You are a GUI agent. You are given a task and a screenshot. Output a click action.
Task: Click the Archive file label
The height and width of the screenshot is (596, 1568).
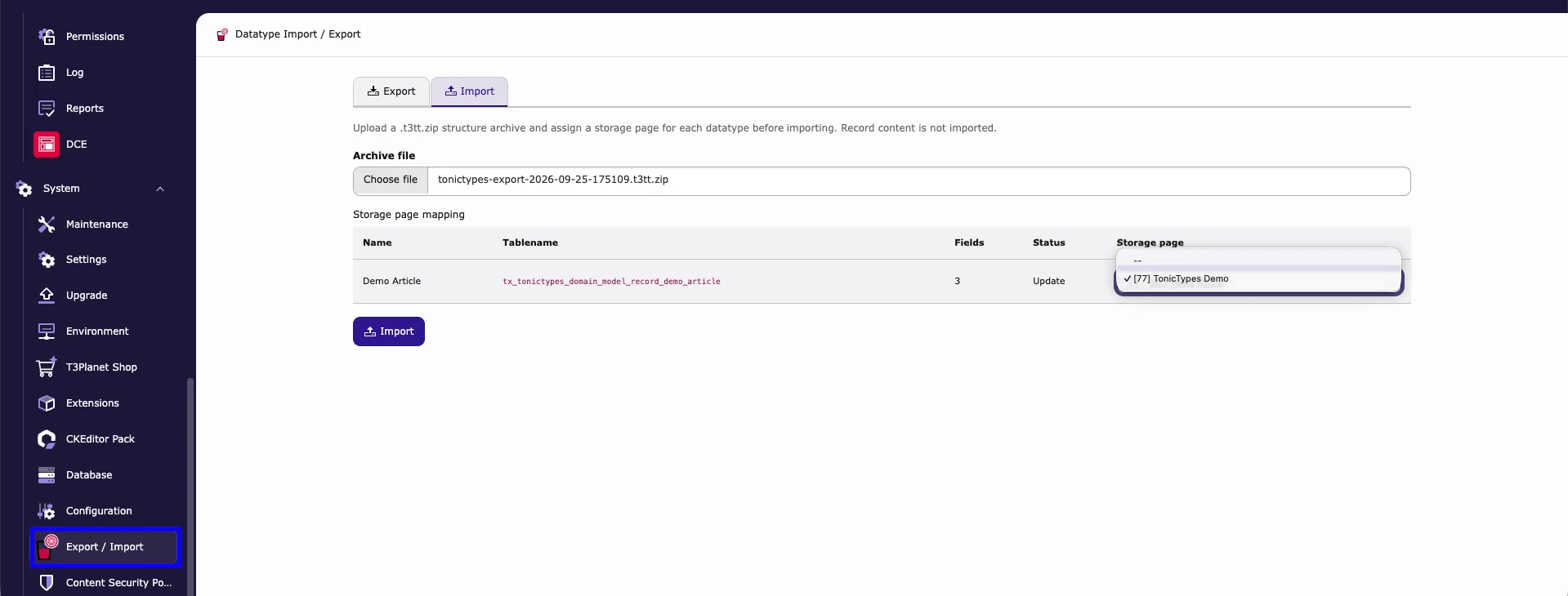[384, 156]
